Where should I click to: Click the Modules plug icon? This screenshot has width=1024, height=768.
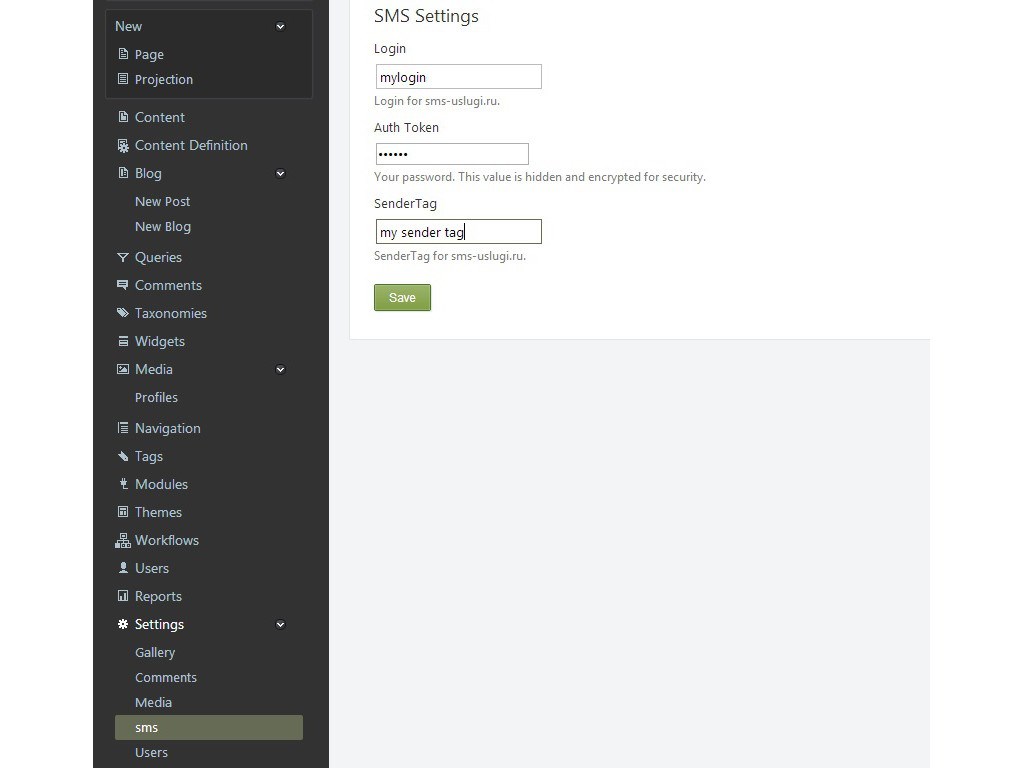pyautogui.click(x=123, y=484)
